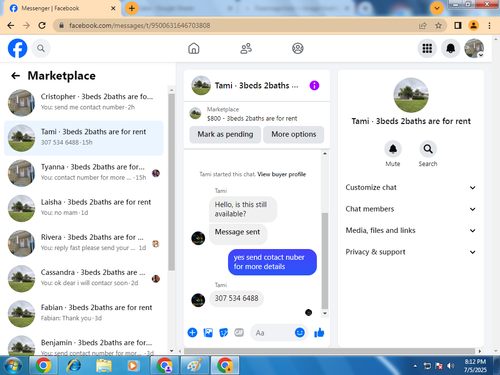The image size is (500, 375).
Task: Click the browser address bar URL
Action: (139, 25)
